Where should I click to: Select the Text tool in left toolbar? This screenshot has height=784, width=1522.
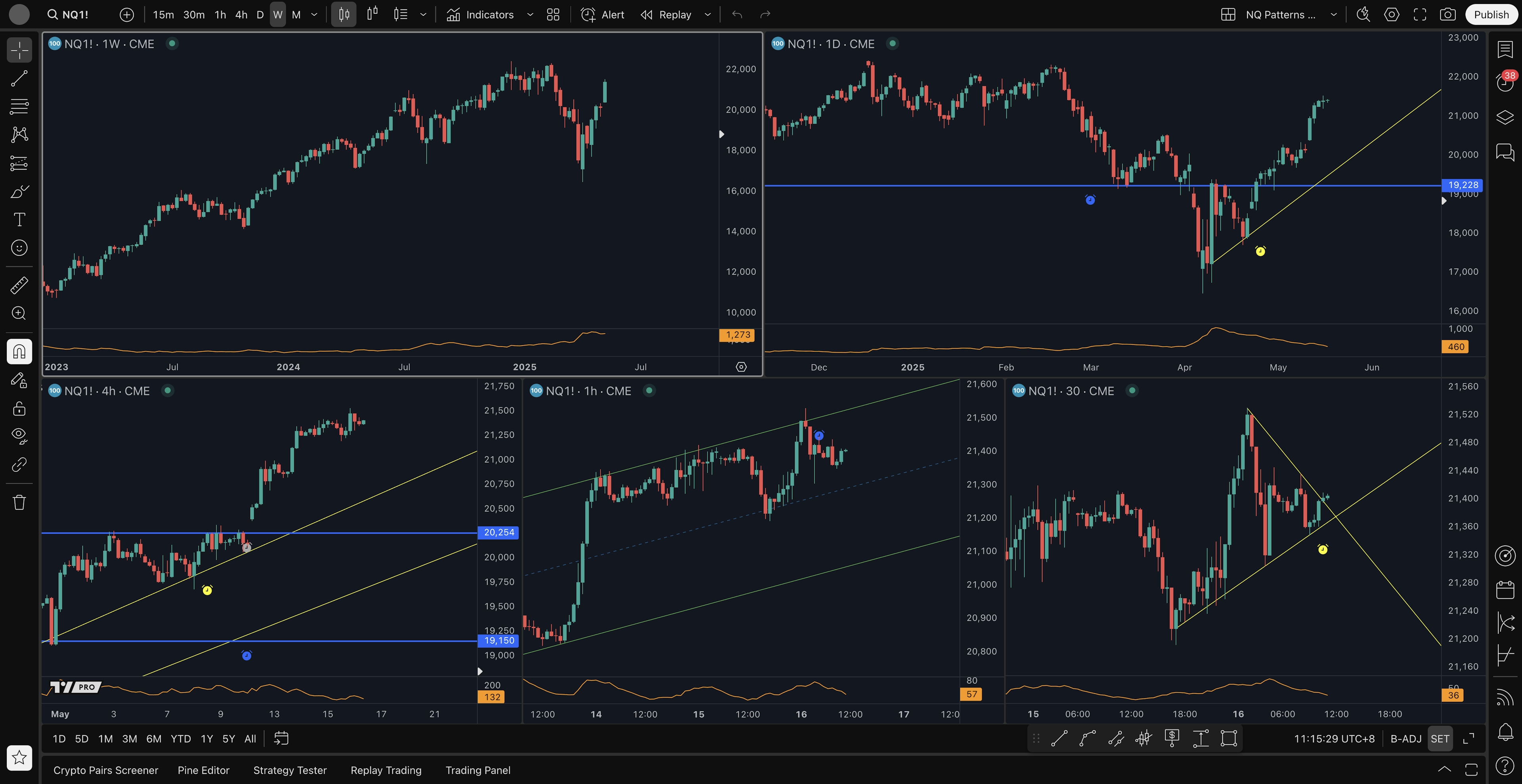19,219
